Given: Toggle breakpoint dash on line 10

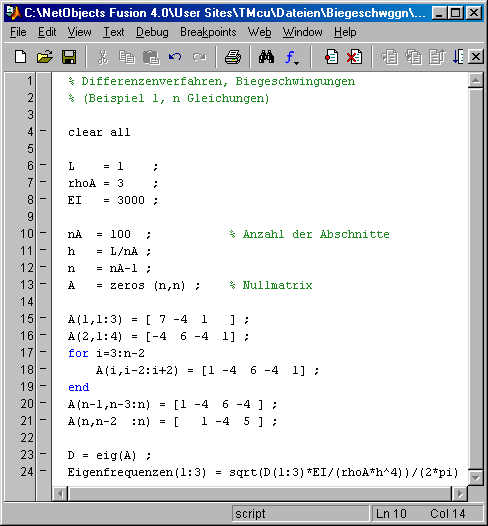Looking at the screenshot, I should [43, 232].
